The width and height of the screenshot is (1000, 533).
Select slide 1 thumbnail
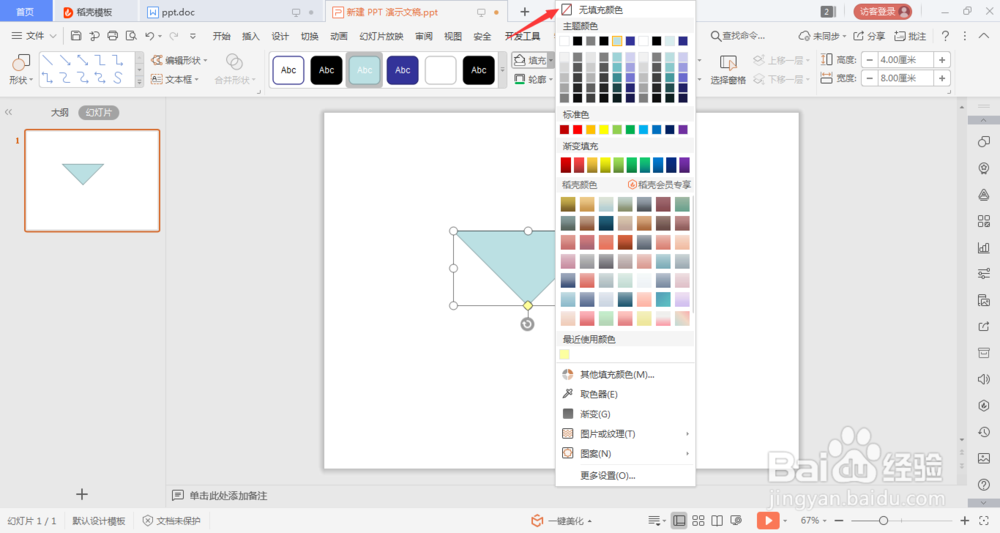click(x=92, y=180)
